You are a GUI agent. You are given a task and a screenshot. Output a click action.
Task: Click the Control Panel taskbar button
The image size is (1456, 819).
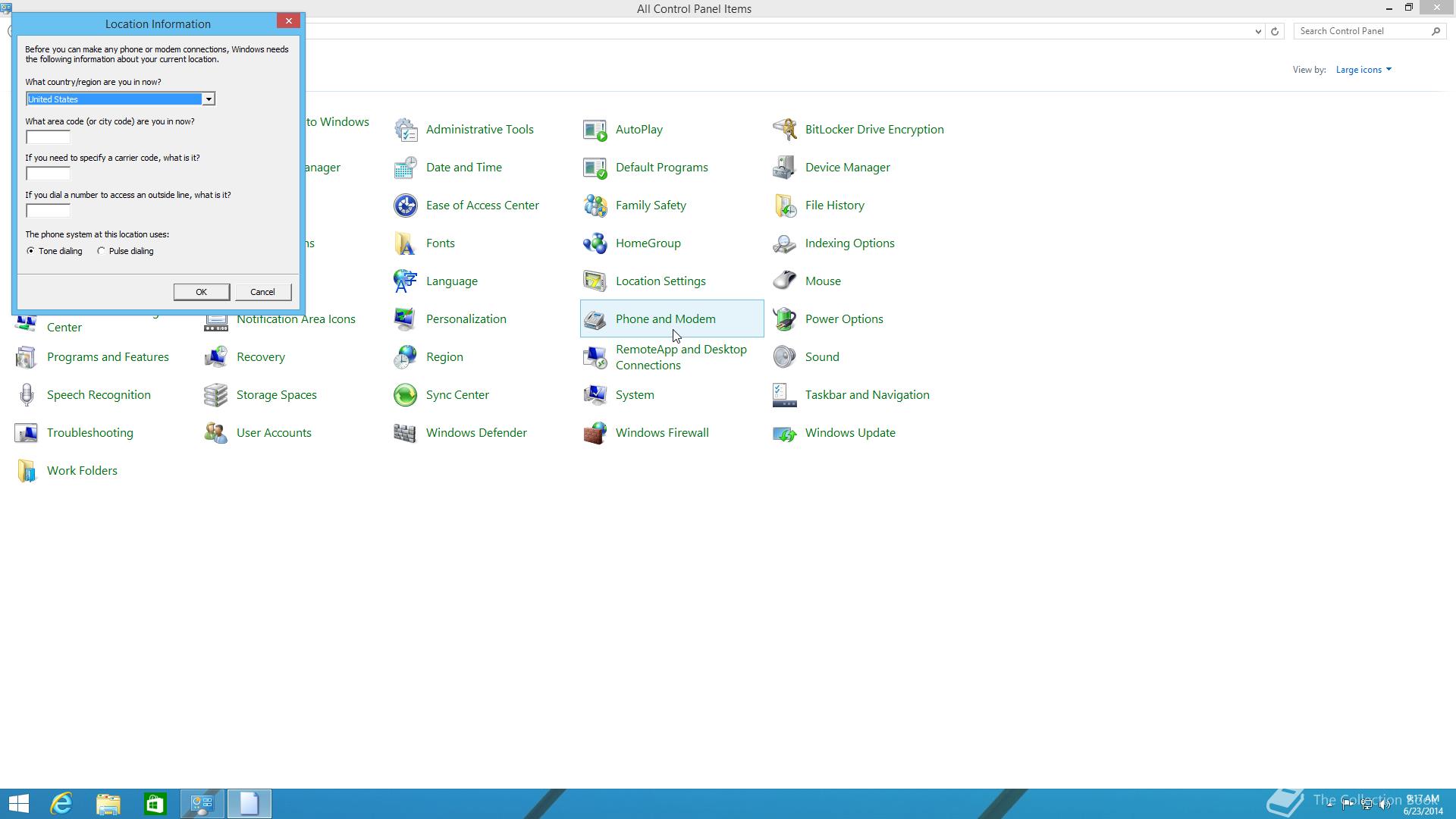pyautogui.click(x=202, y=804)
